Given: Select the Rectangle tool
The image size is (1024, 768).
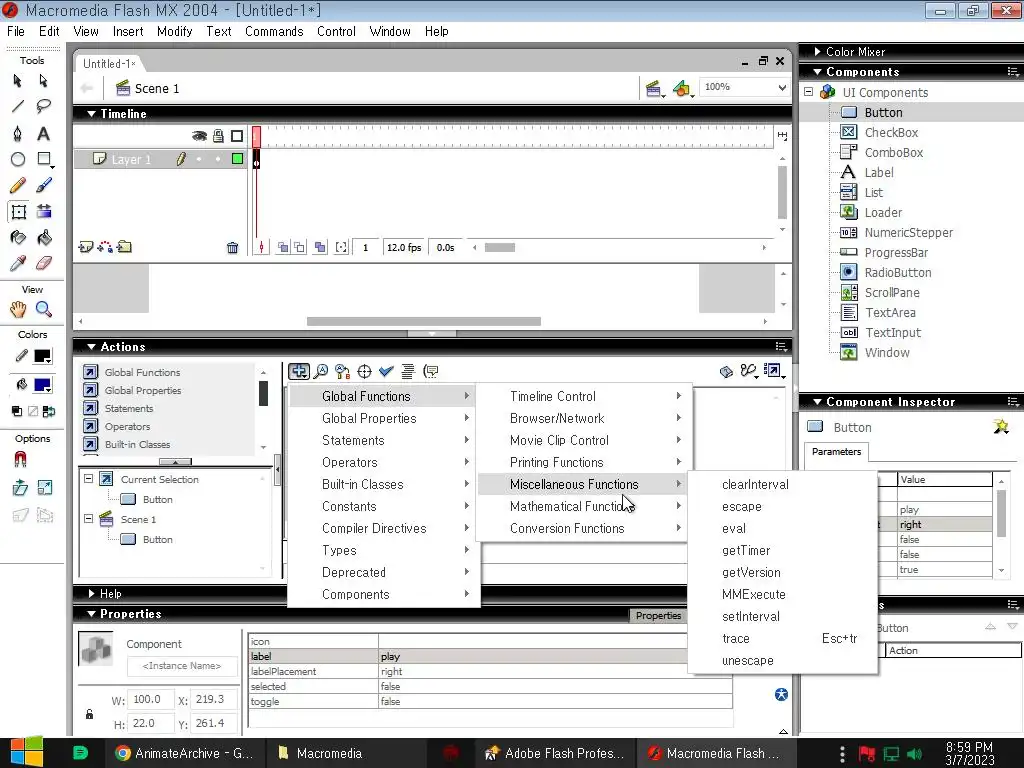Looking at the screenshot, I should click(44, 159).
